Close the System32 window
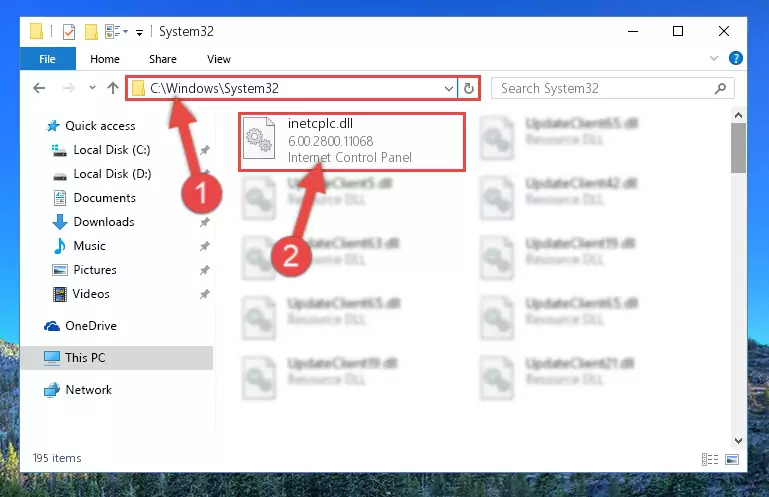The height and width of the screenshot is (497, 769). (x=723, y=31)
